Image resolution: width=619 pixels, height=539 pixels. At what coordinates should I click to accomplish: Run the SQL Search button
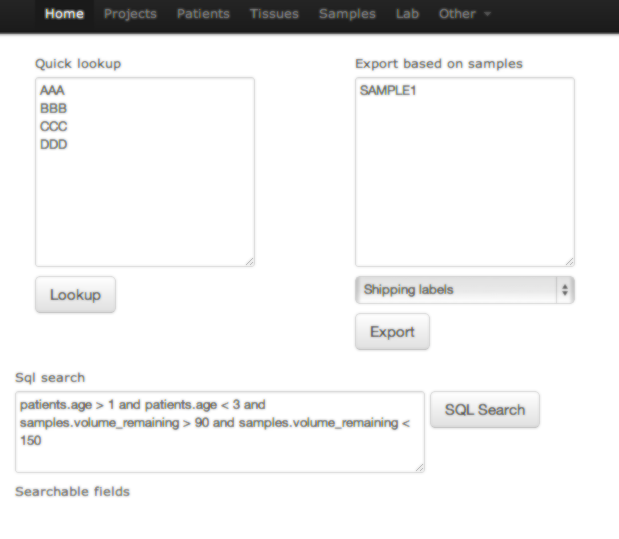click(485, 409)
